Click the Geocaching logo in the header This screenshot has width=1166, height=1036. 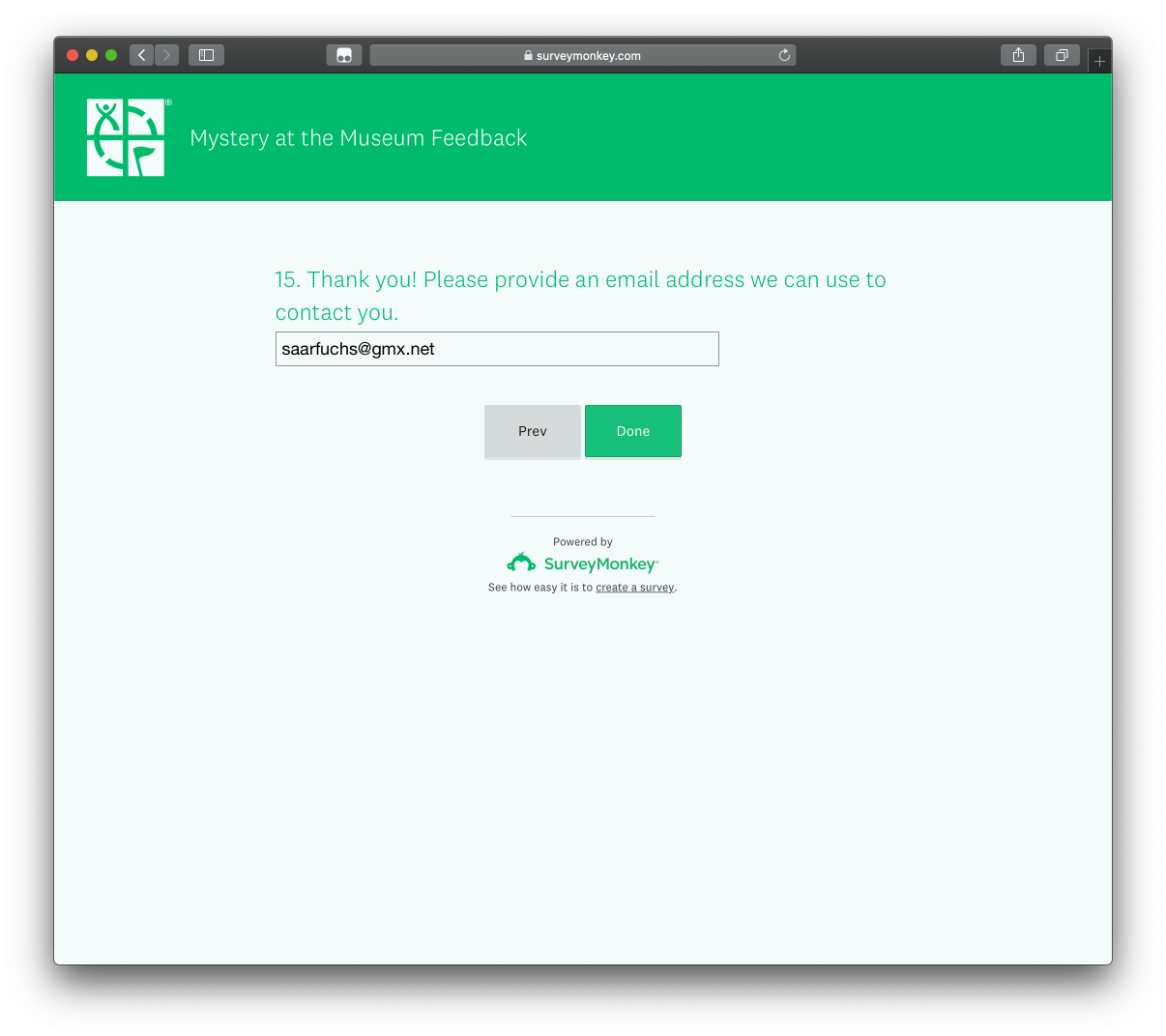pos(128,137)
